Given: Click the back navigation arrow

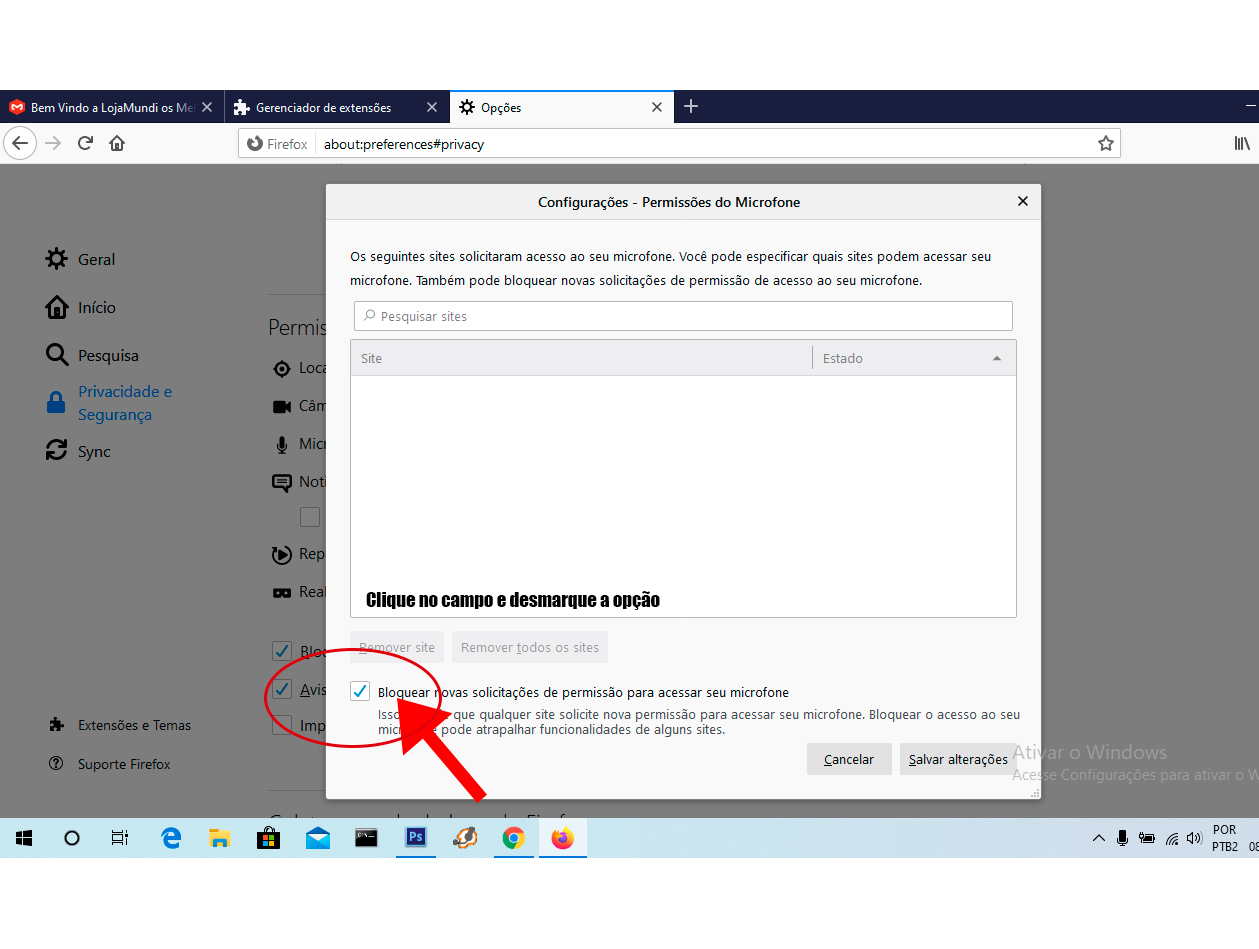Looking at the screenshot, I should click(x=21, y=143).
